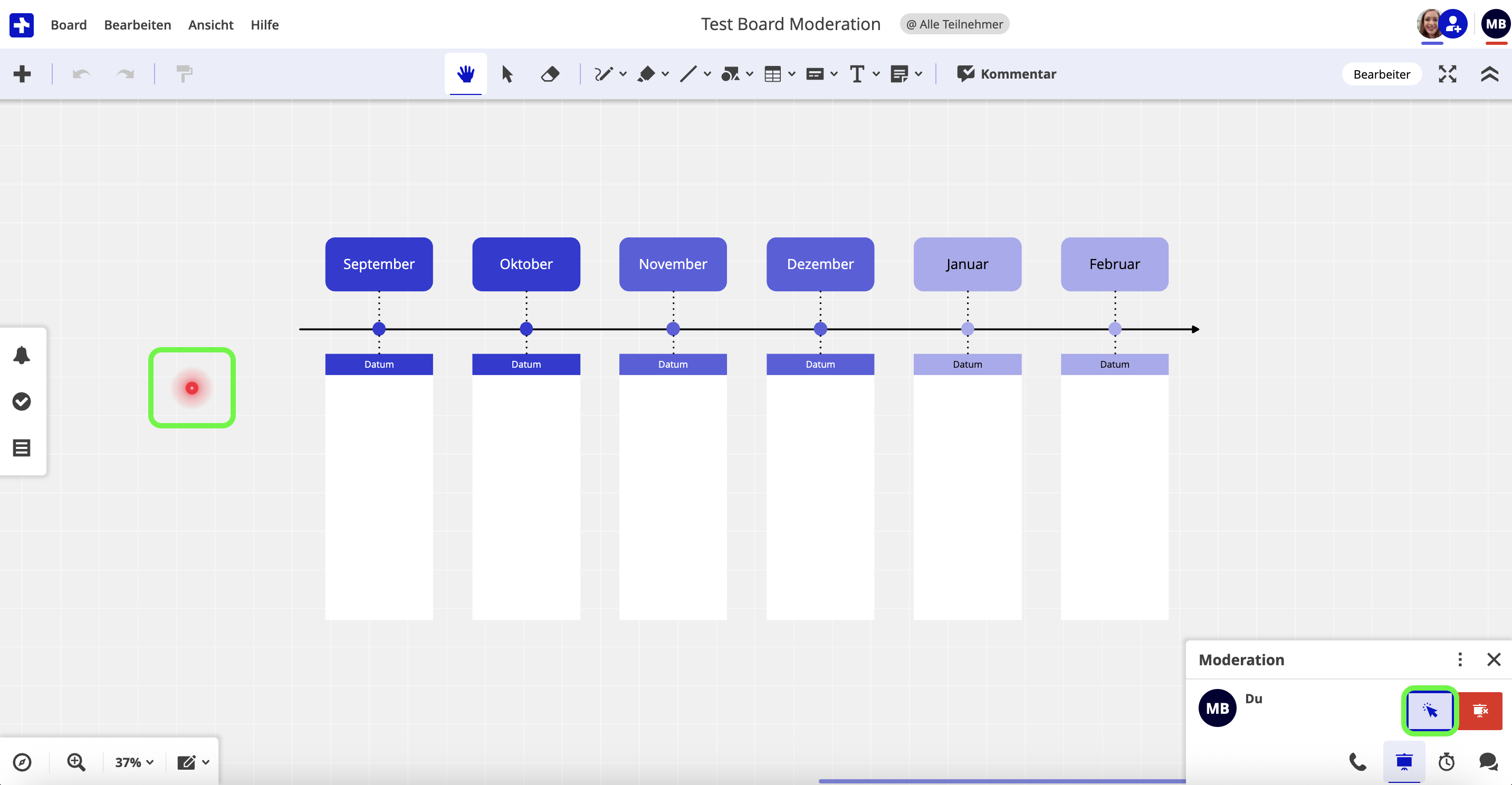The height and width of the screenshot is (785, 1512).
Task: Toggle the presentation mode tab
Action: pyautogui.click(x=1404, y=761)
